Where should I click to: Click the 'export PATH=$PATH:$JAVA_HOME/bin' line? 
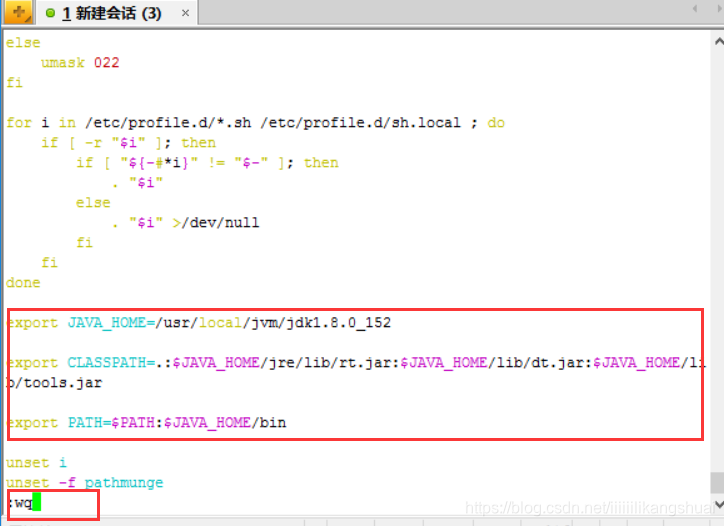(146, 423)
